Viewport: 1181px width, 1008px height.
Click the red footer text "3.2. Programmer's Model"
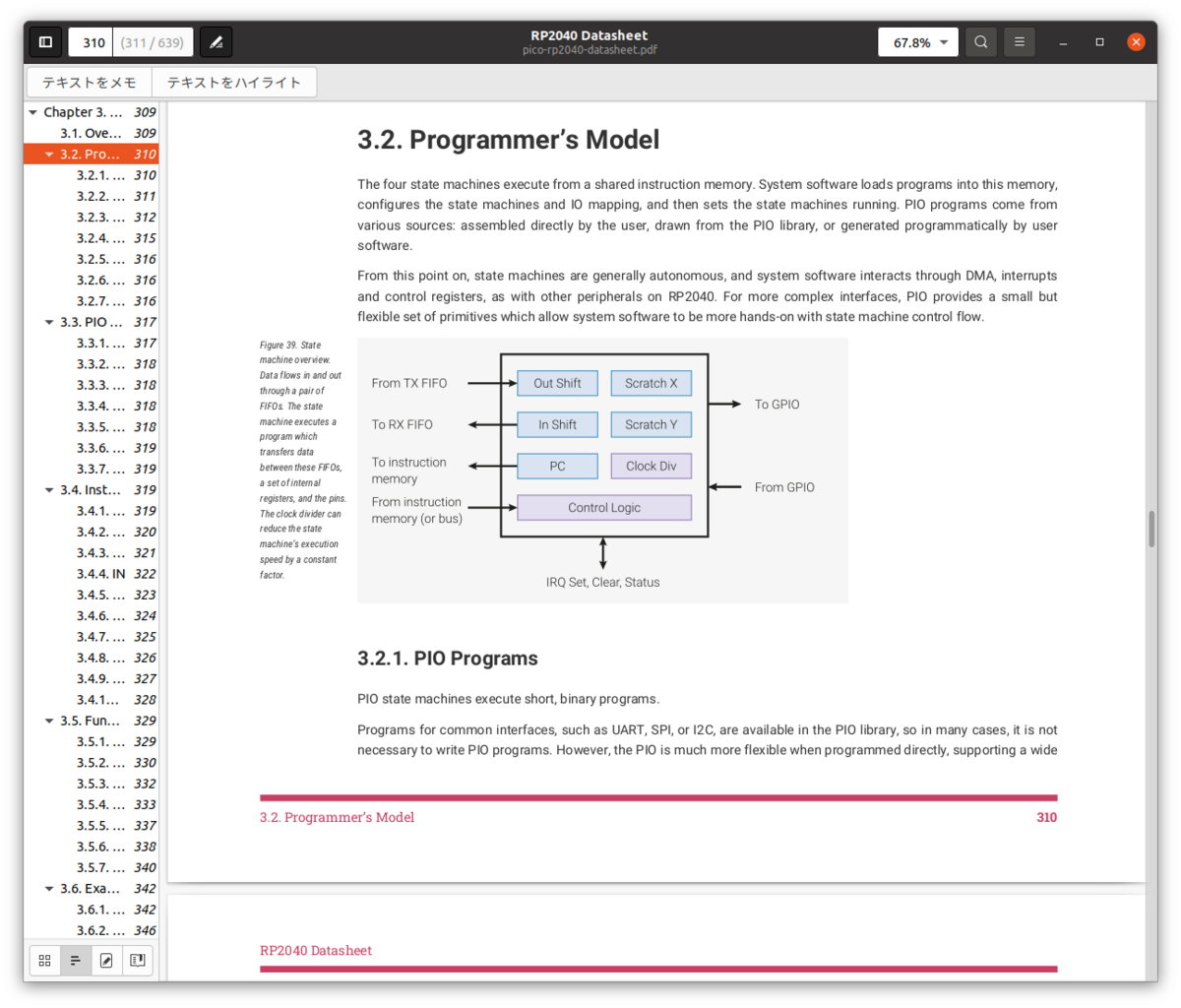[x=337, y=817]
